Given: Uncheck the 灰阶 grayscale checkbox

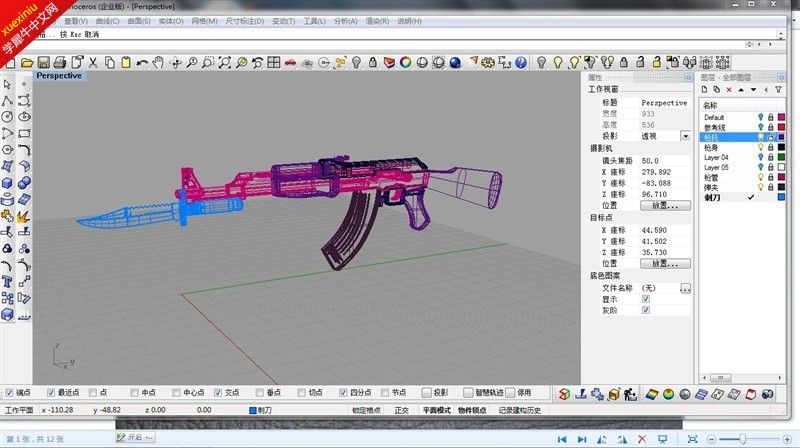Looking at the screenshot, I should (646, 310).
